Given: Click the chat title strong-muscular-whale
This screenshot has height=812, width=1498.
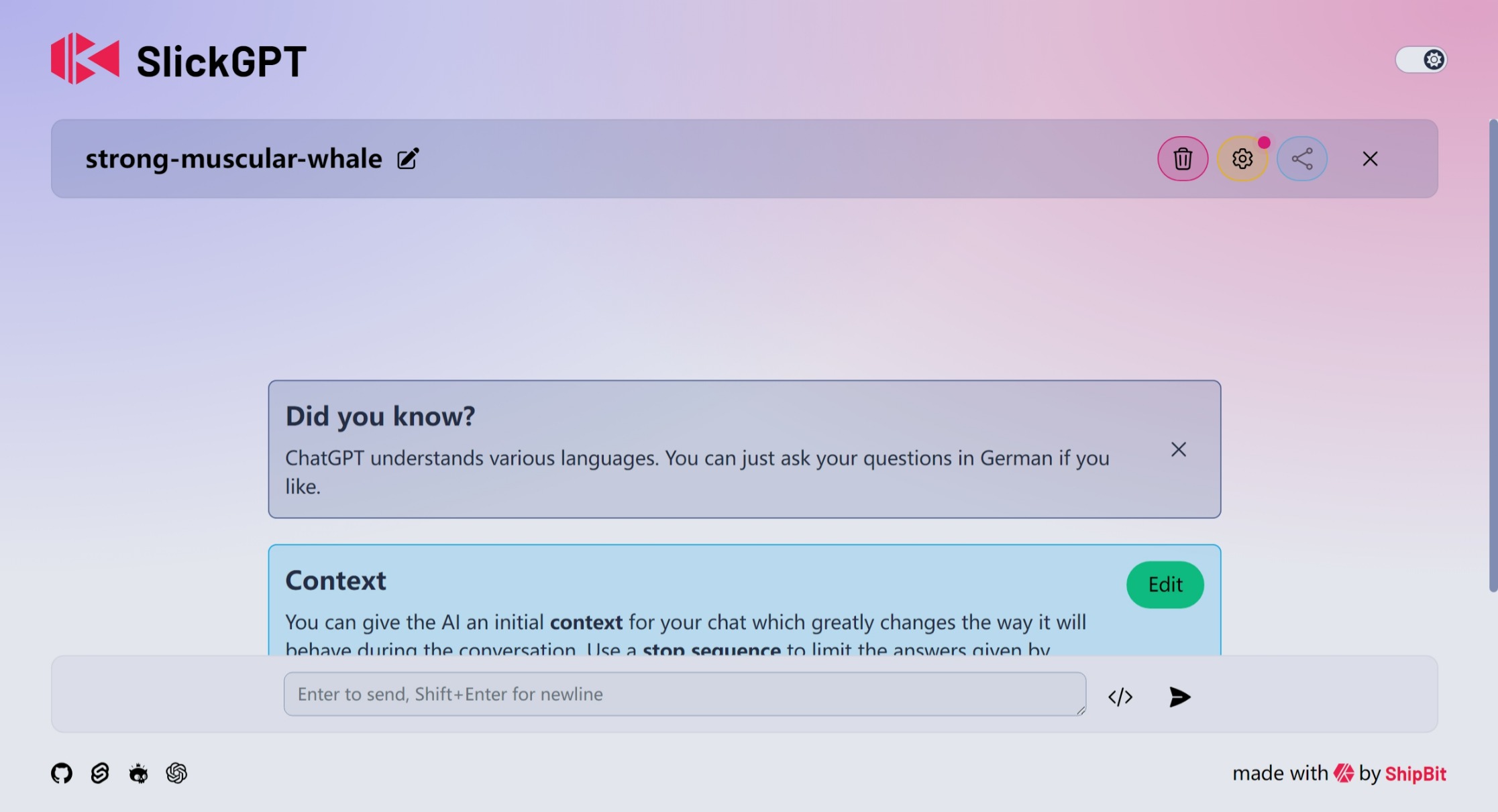Looking at the screenshot, I should pos(233,159).
